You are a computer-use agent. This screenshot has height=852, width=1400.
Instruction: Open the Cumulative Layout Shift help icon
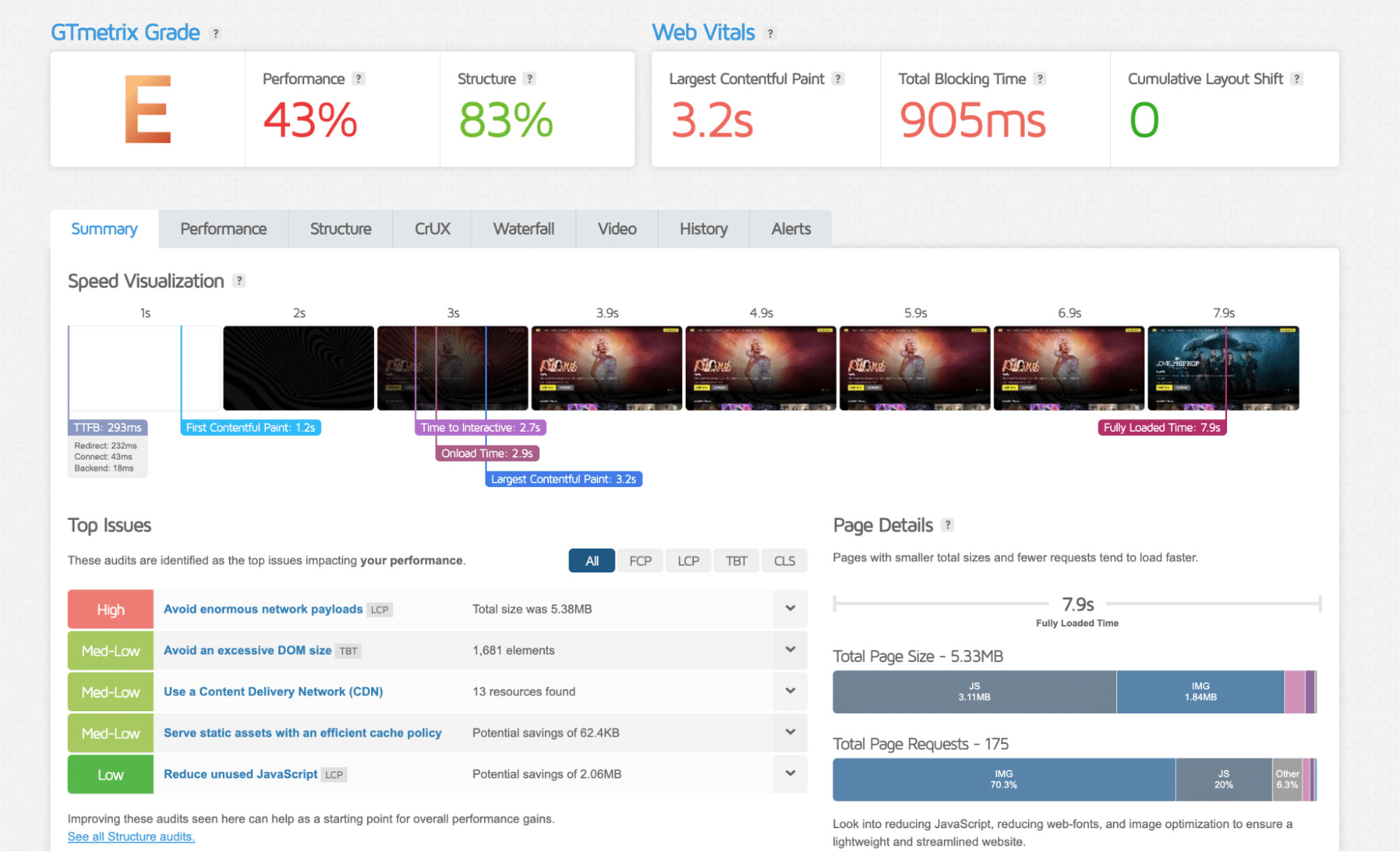pyautogui.click(x=1297, y=78)
